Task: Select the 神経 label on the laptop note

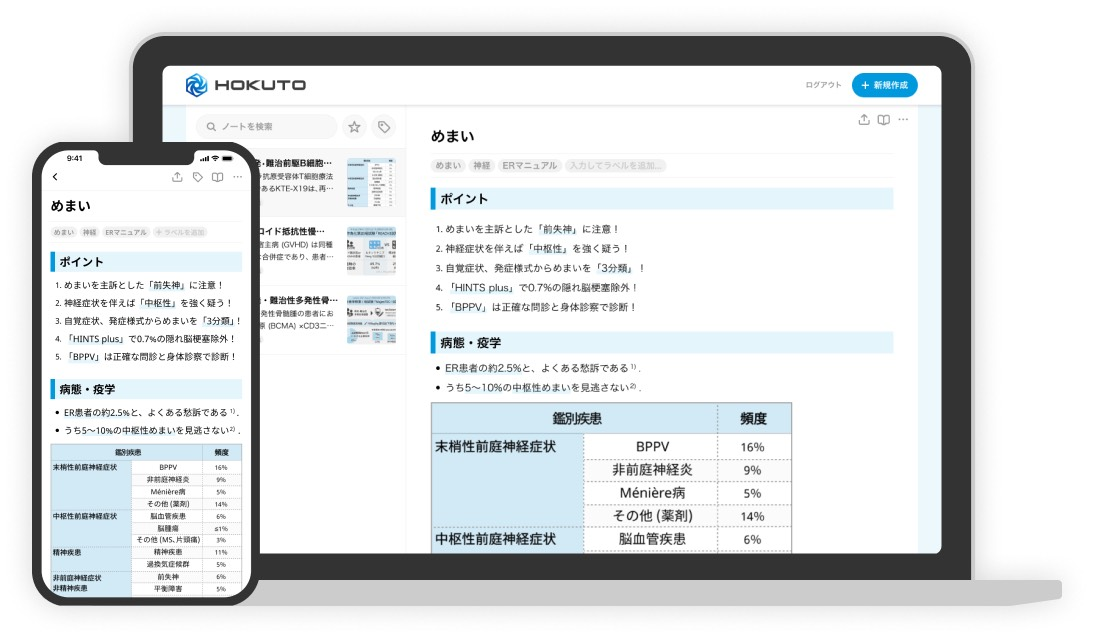Action: (481, 165)
